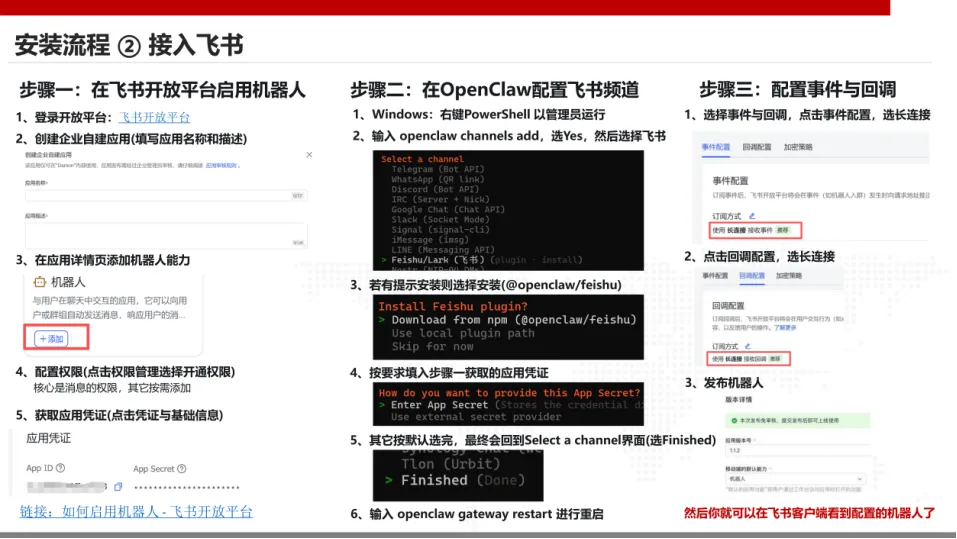Select "iMessage (imsg)" channel line

(430, 240)
